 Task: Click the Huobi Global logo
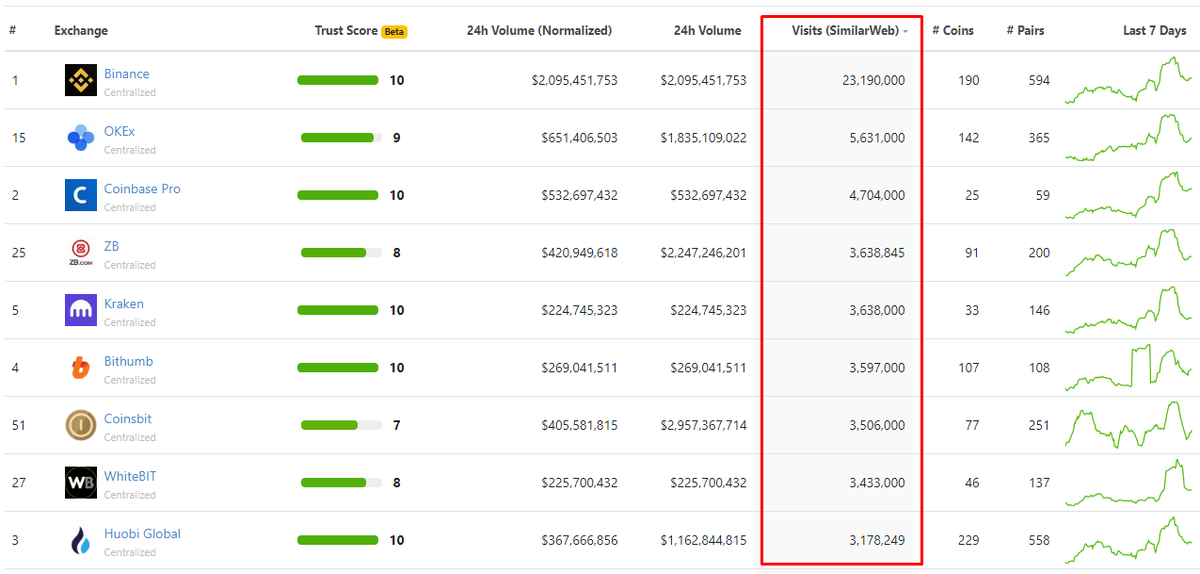point(81,541)
